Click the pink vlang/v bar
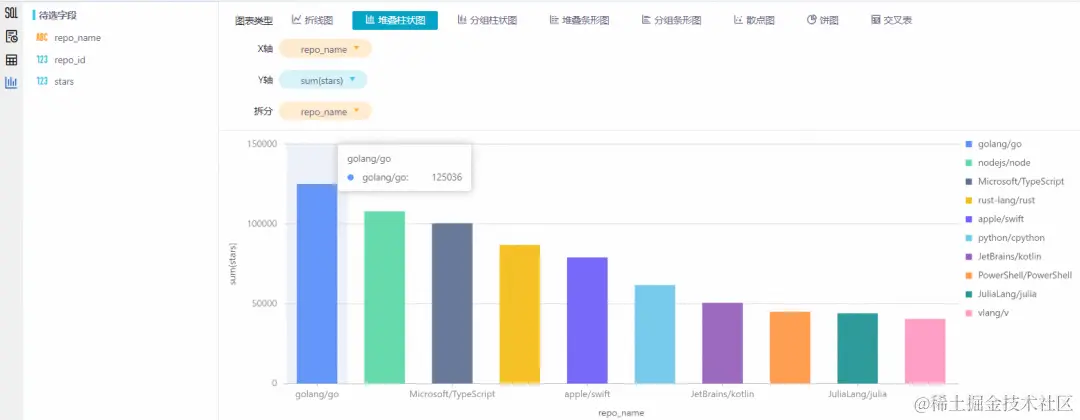 925,351
